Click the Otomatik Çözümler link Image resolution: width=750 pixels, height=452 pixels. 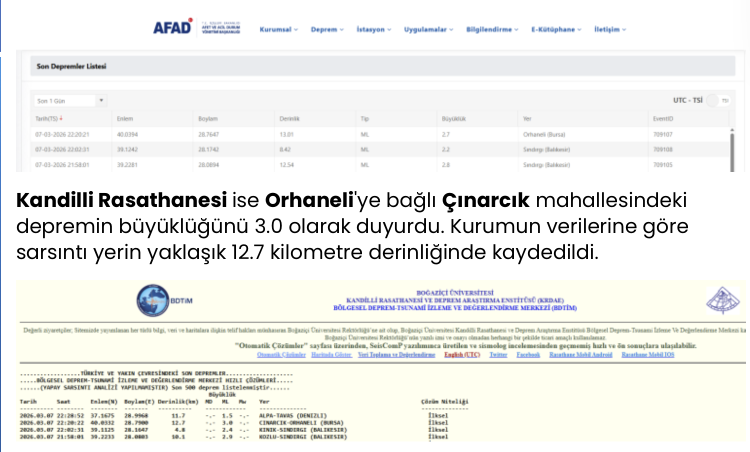[281, 354]
